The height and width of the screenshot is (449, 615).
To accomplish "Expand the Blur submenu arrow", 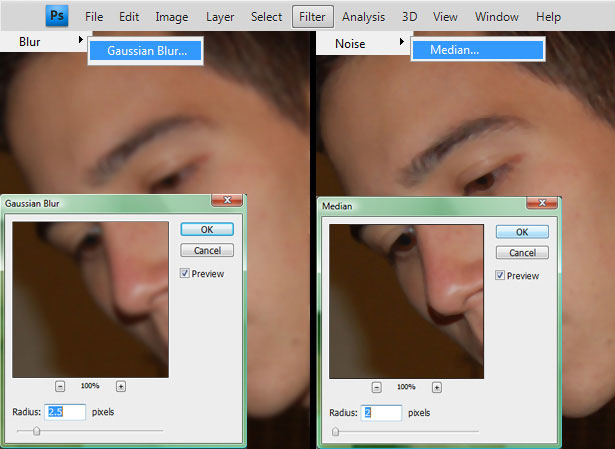I will [80, 40].
